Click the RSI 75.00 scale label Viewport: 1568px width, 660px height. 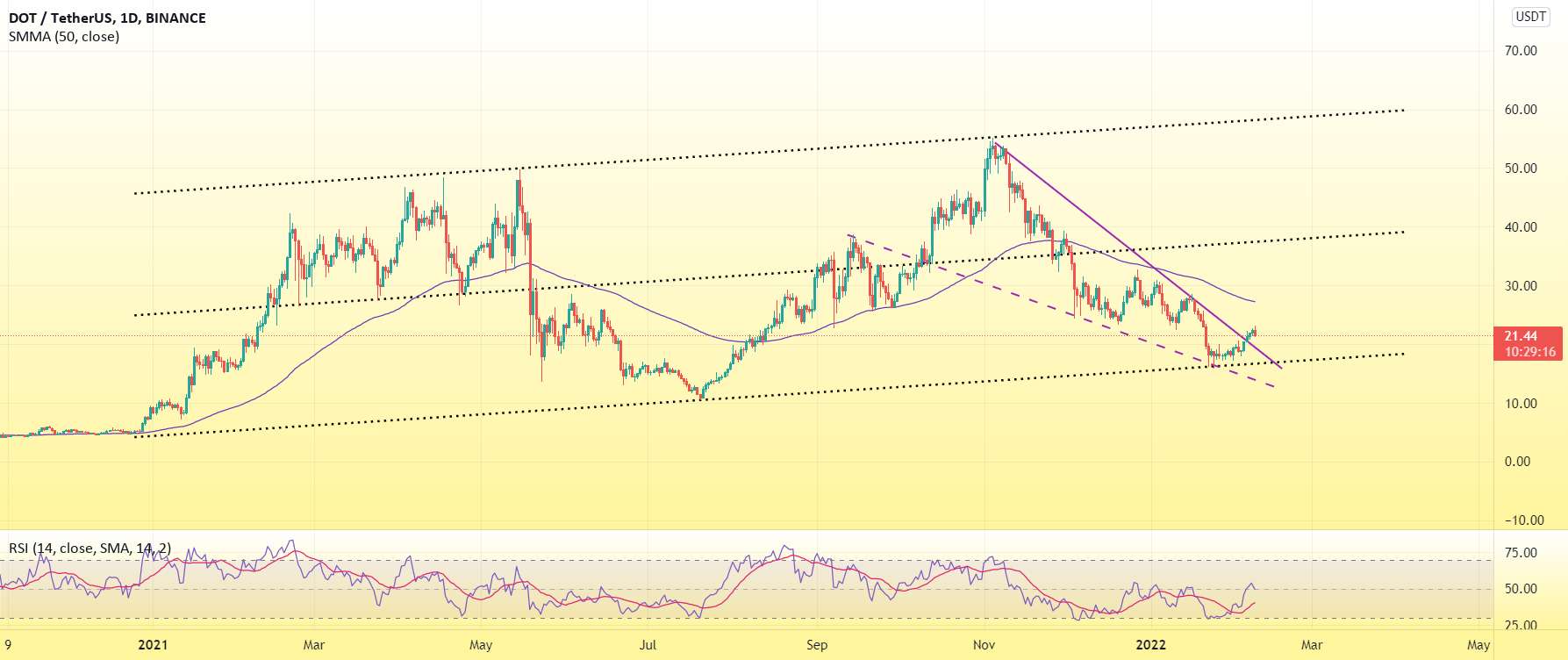click(x=1521, y=553)
